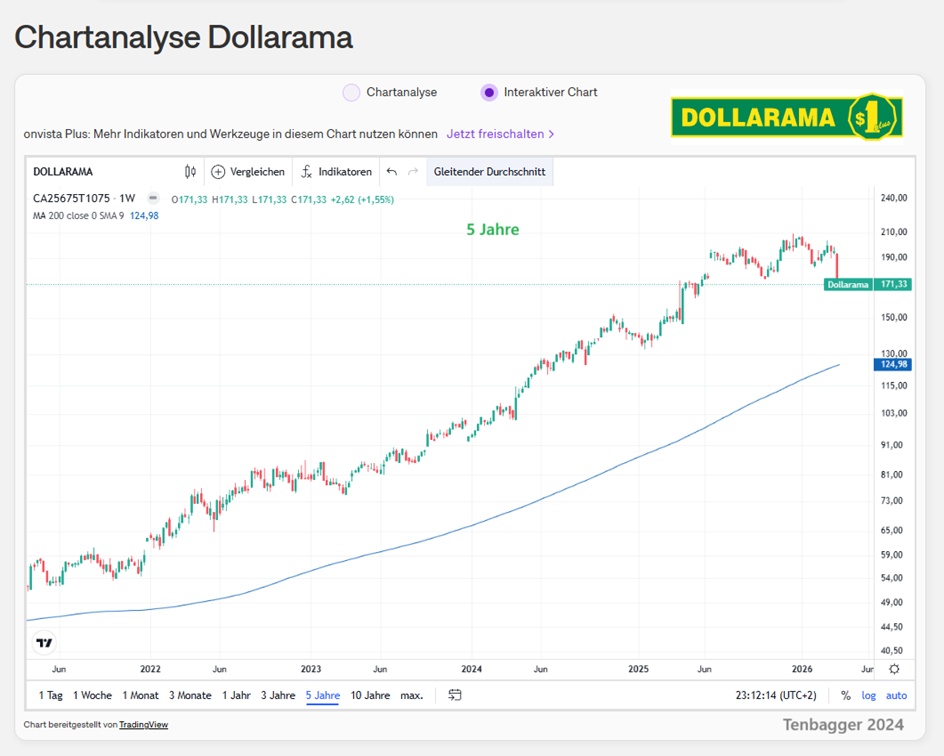Collapse the legend with the minus icon
This screenshot has height=756, width=944.
(153, 199)
